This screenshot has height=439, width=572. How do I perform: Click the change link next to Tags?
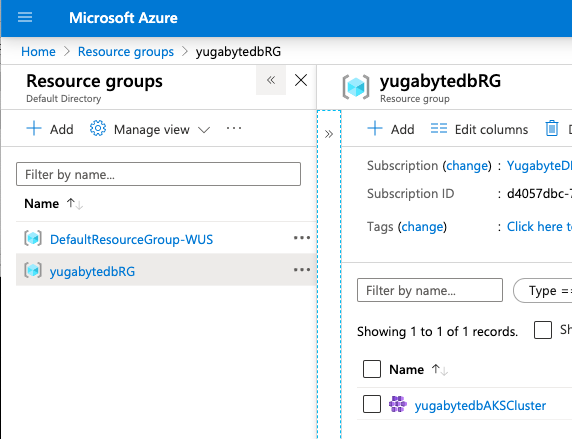[422, 227]
